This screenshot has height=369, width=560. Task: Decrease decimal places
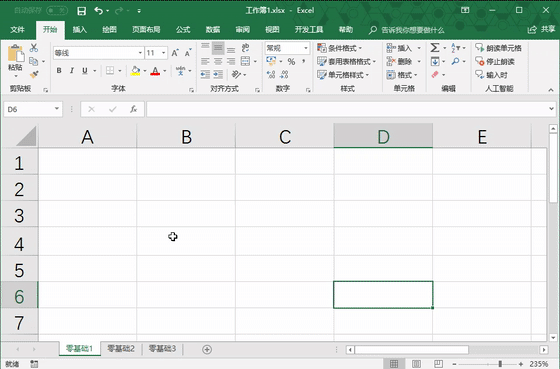tap(284, 74)
